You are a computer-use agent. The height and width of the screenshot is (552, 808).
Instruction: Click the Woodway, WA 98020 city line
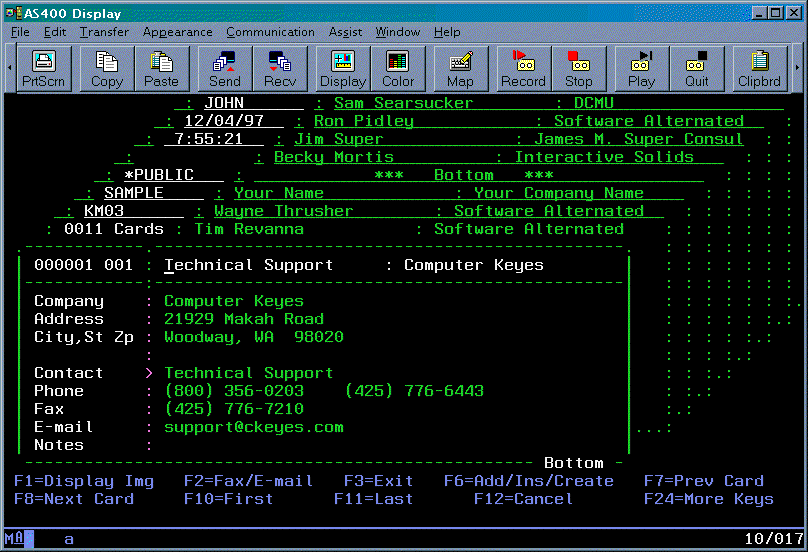click(x=254, y=337)
